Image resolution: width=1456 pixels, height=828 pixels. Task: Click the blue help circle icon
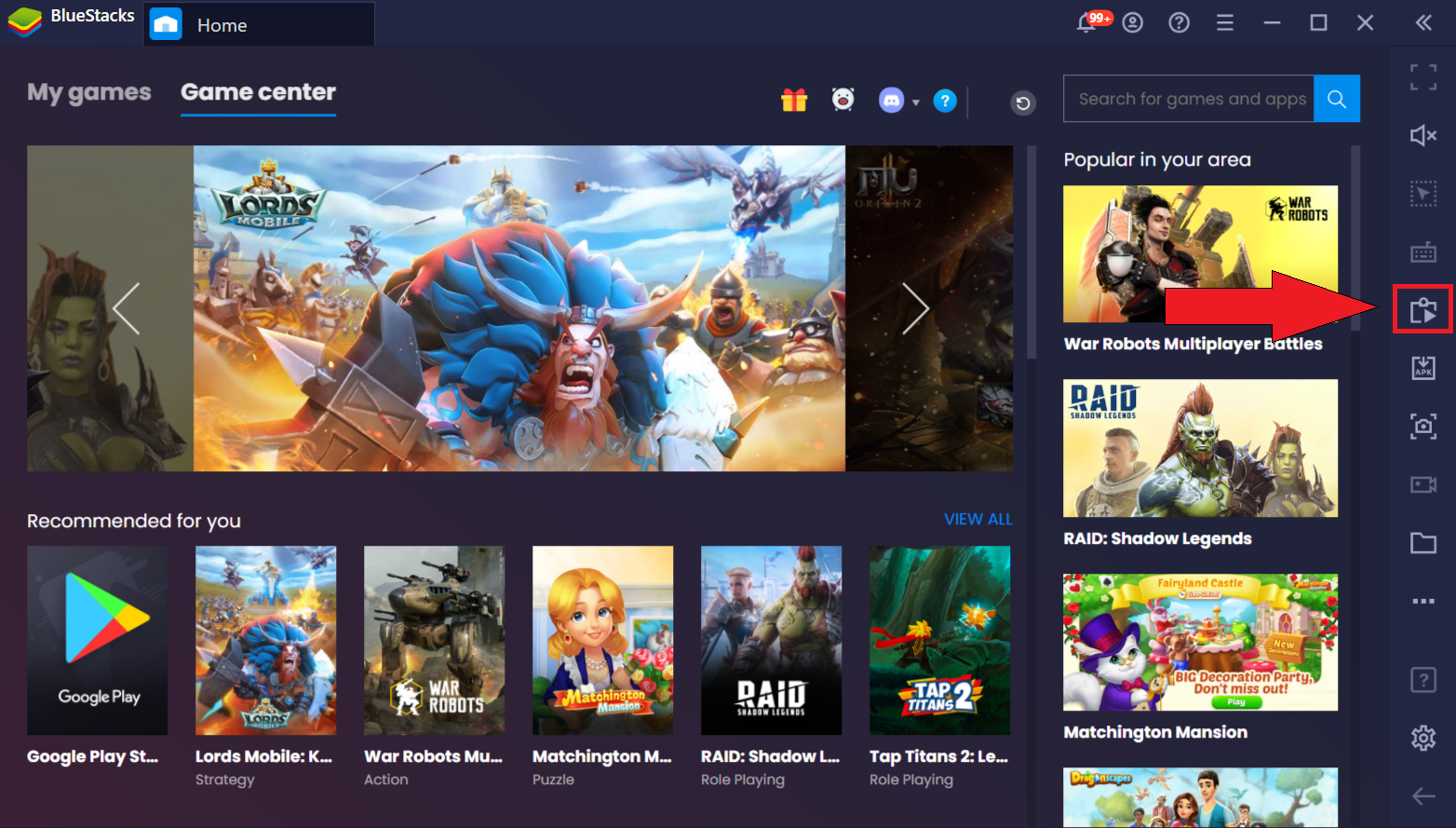click(x=945, y=101)
